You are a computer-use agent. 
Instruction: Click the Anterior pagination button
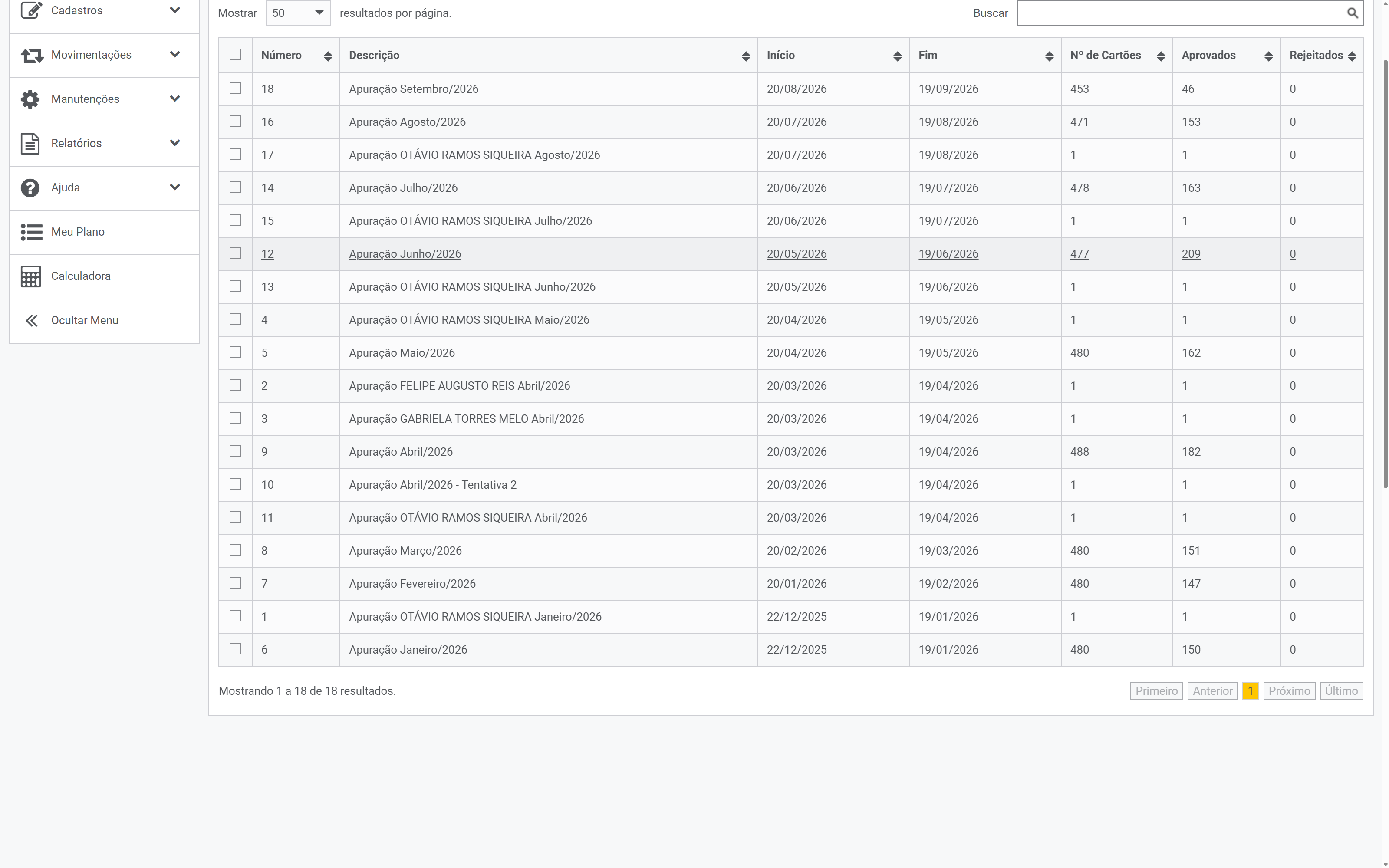tap(1213, 690)
